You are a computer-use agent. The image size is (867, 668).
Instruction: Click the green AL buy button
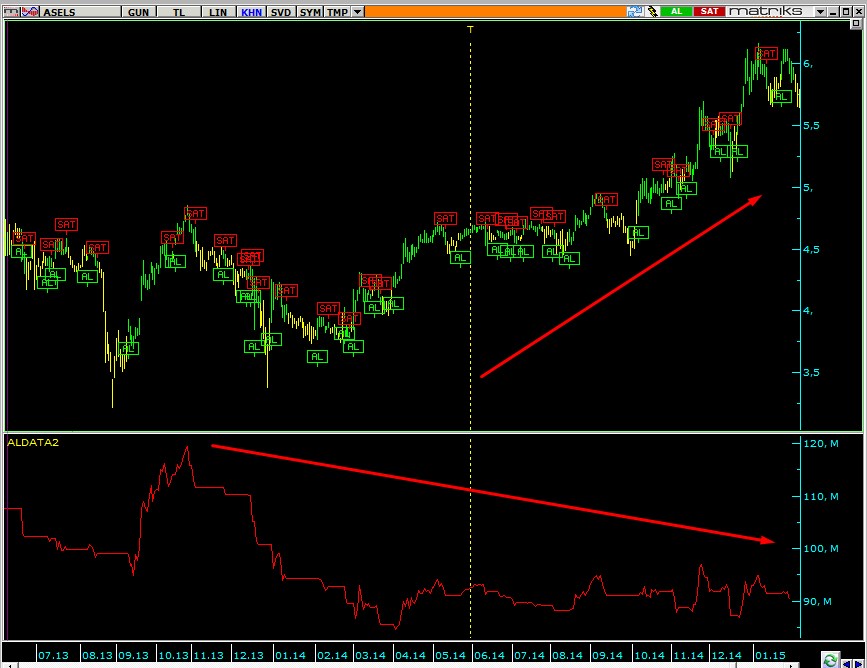[676, 11]
